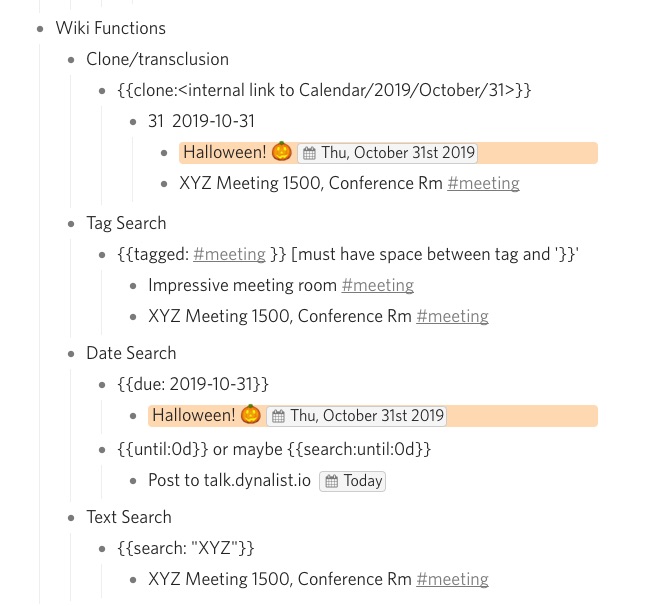Click the bullet next to Tag Search
This screenshot has height=606, width=646.
tap(71, 224)
